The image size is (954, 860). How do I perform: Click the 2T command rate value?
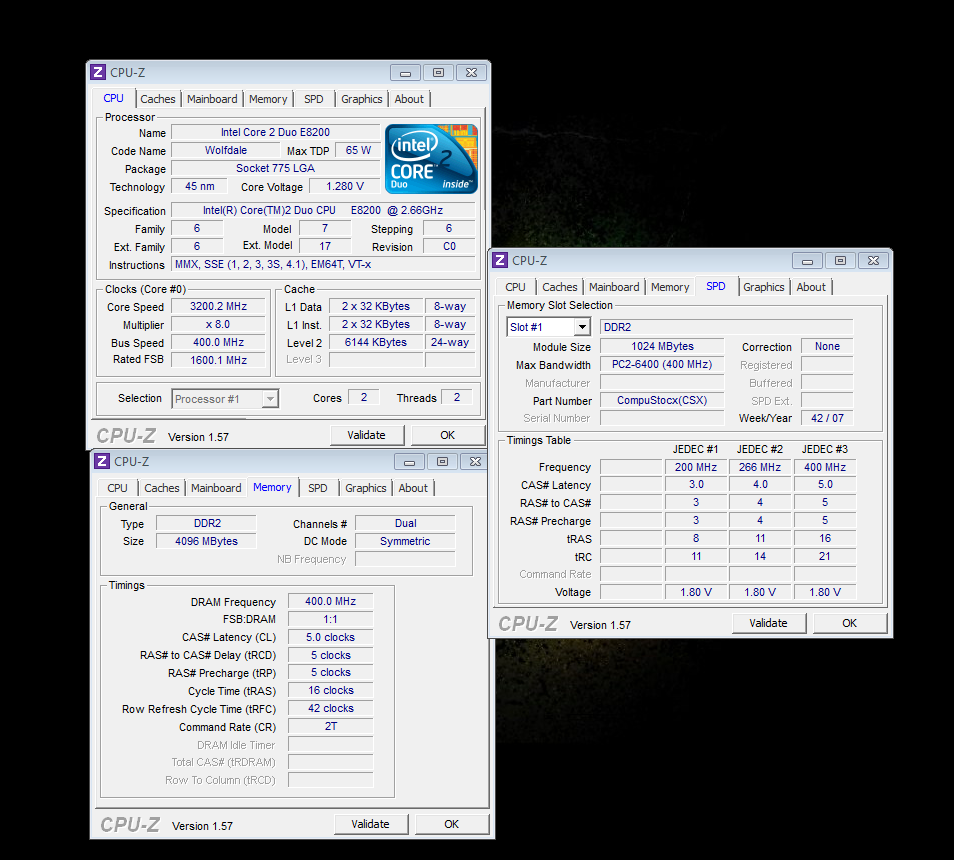click(x=330, y=726)
